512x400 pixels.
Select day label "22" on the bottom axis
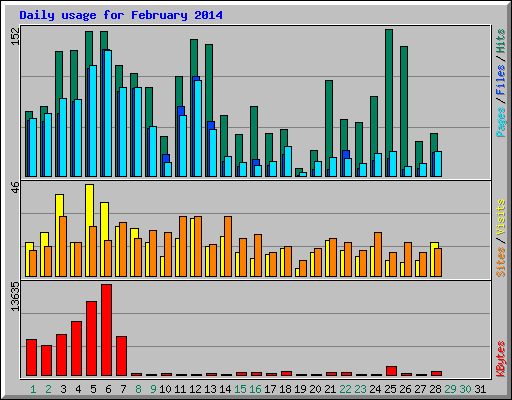pyautogui.click(x=345, y=389)
